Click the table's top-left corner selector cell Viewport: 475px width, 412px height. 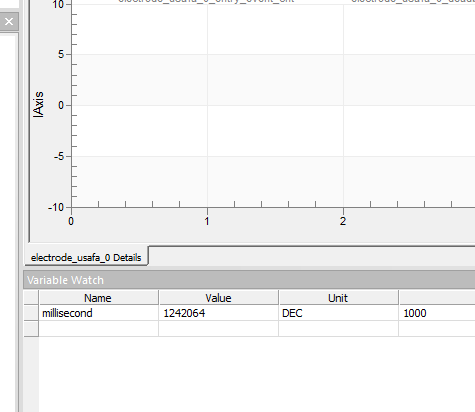pyautogui.click(x=31, y=298)
